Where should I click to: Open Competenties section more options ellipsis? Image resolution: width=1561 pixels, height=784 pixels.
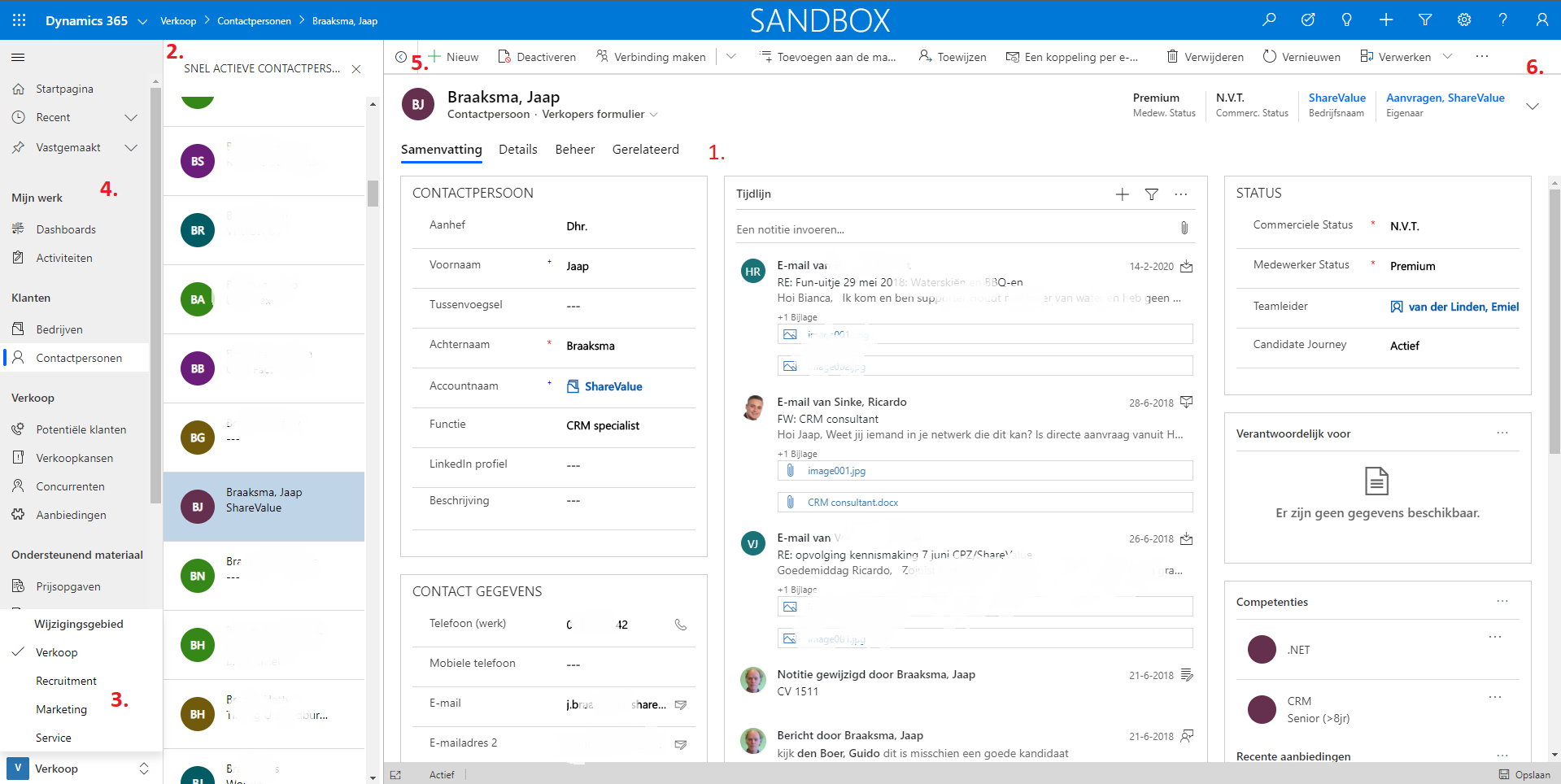click(x=1502, y=601)
